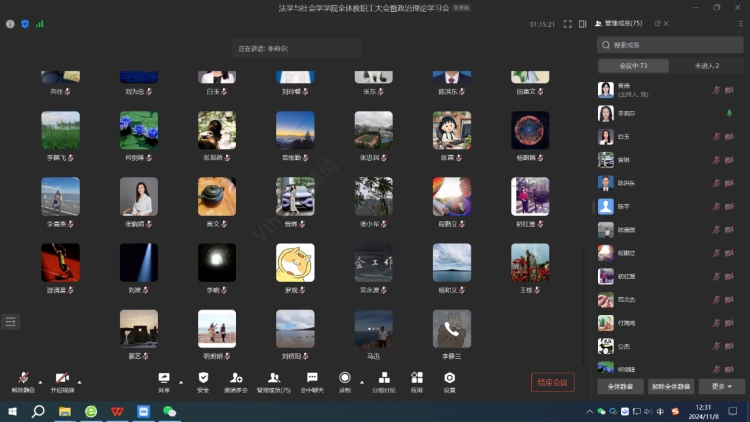
Task: Pop out the member panel window
Action: coord(598,23)
